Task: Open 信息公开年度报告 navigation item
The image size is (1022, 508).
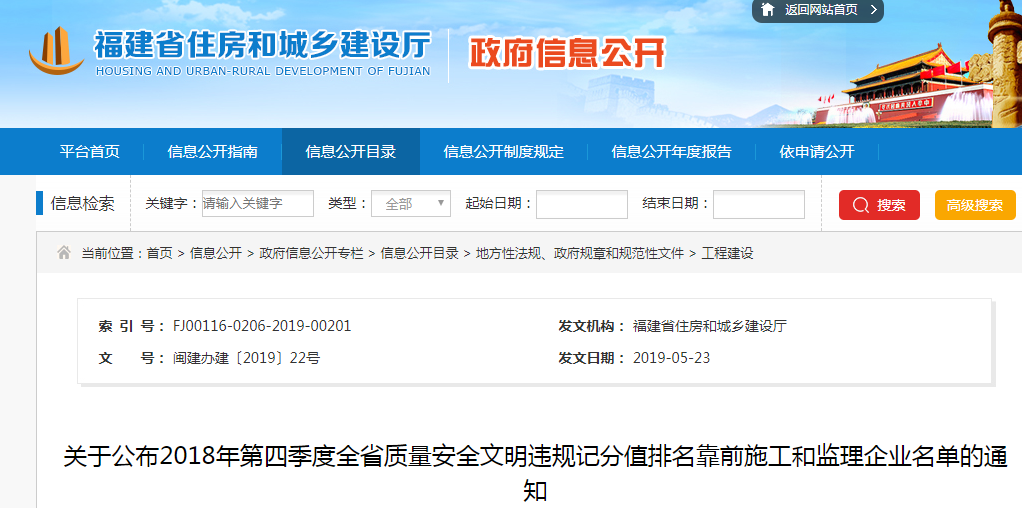Action: point(671,152)
